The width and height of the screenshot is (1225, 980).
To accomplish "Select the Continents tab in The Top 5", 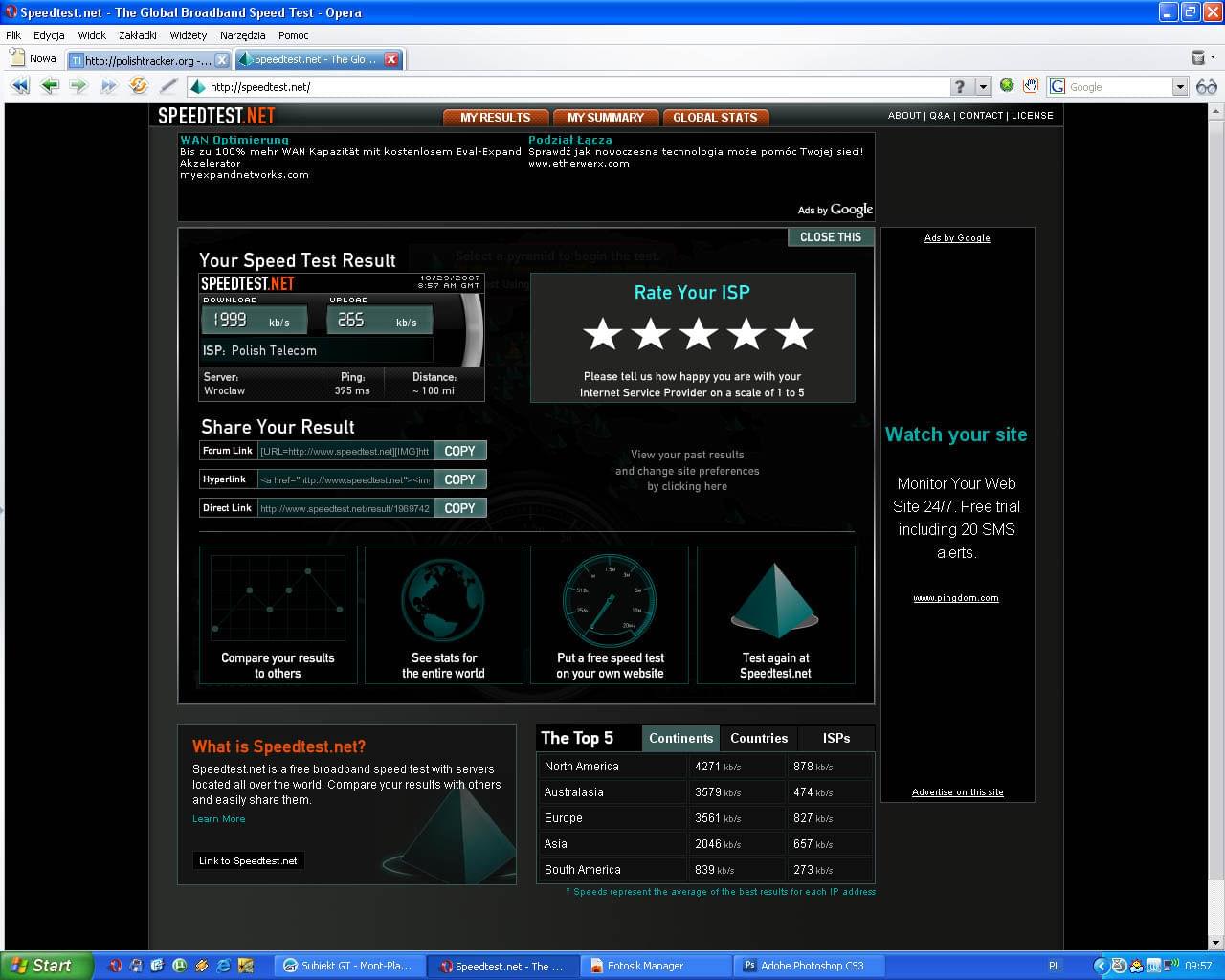I will [x=680, y=738].
